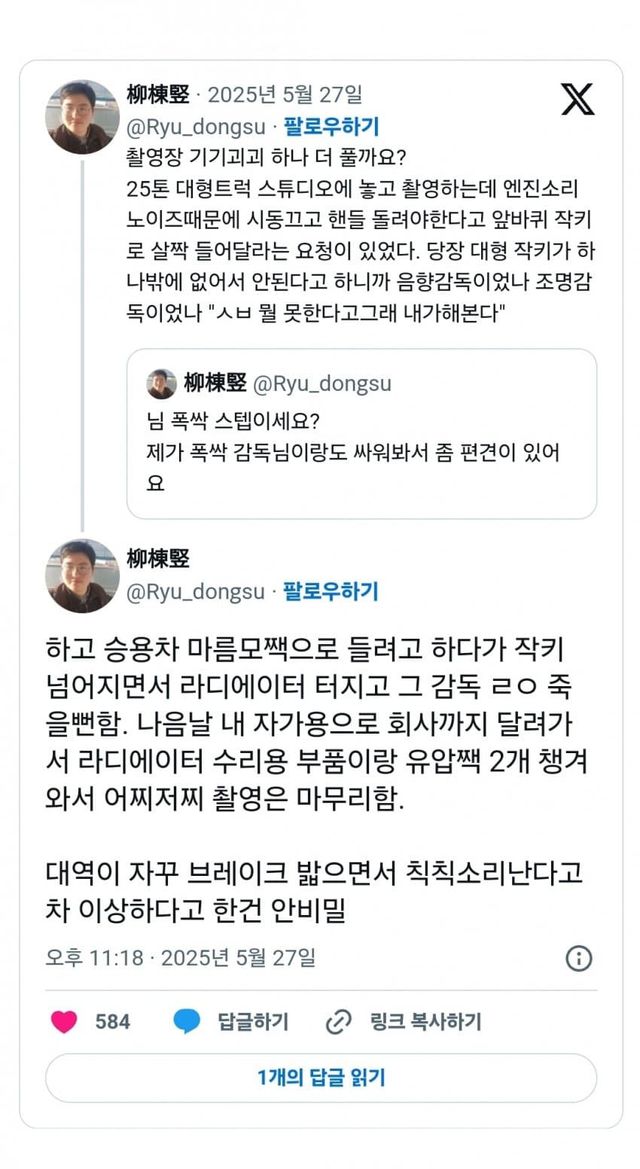The image size is (640, 1169).
Task: Click the small avatar in the quoted tweet
Action: tap(161, 383)
